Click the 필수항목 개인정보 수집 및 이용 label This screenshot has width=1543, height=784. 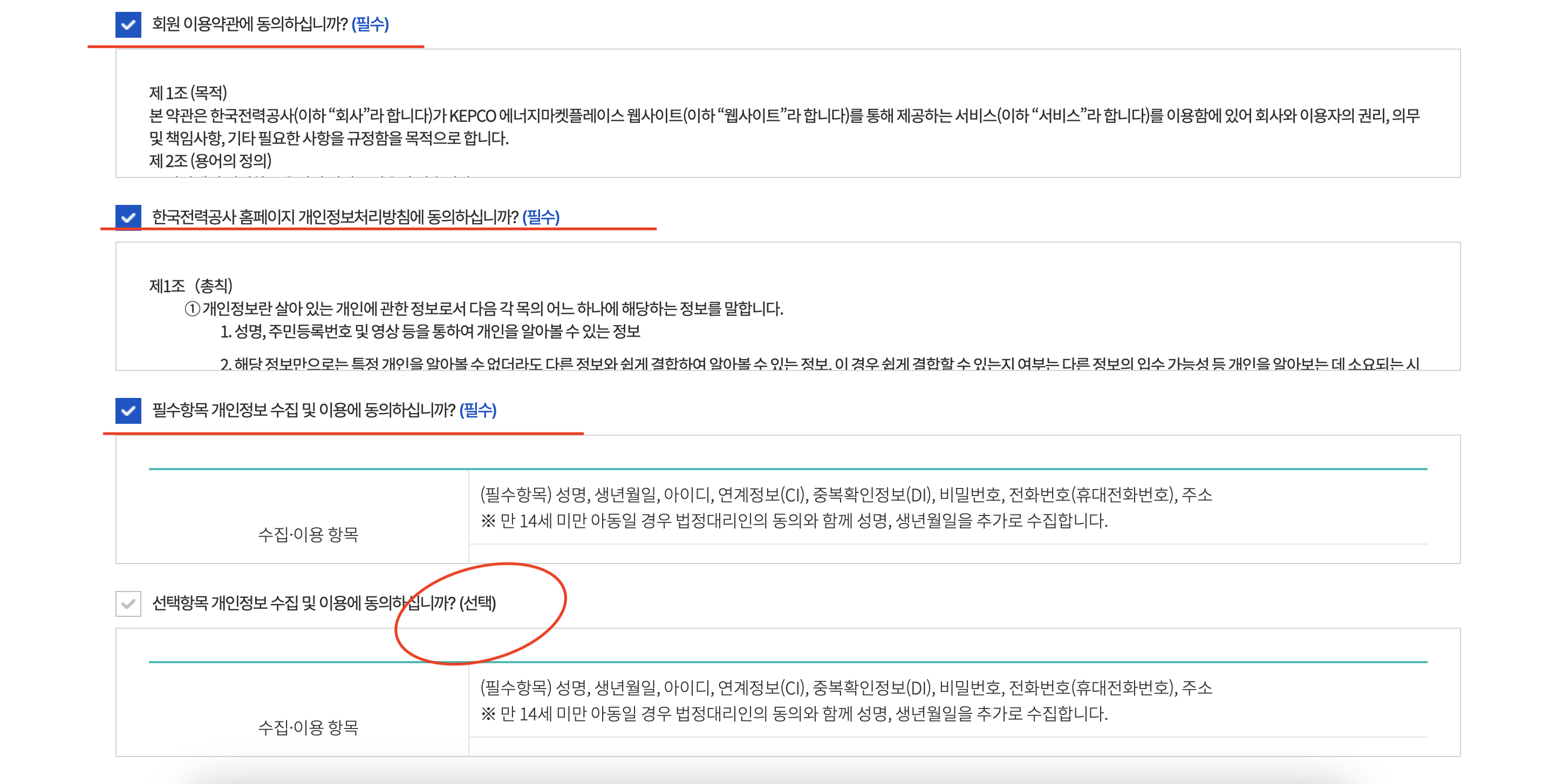303,410
